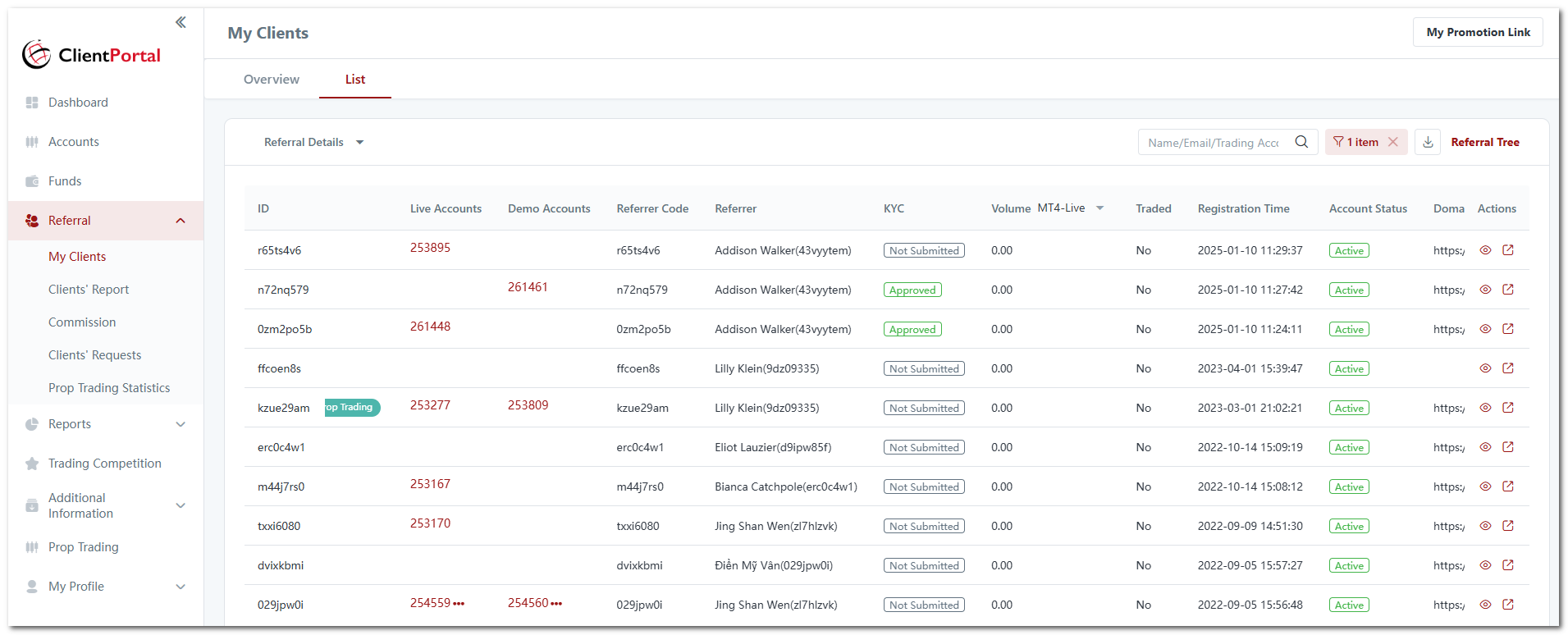Click the 1 item filter funnel icon

click(x=1338, y=142)
